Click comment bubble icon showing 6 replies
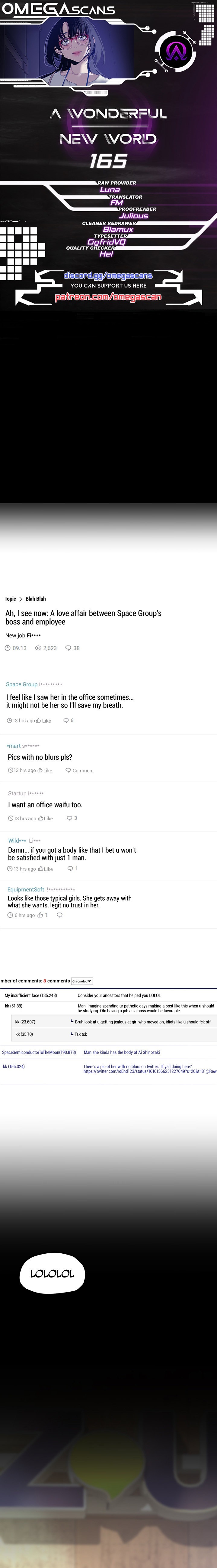 click(x=66, y=721)
